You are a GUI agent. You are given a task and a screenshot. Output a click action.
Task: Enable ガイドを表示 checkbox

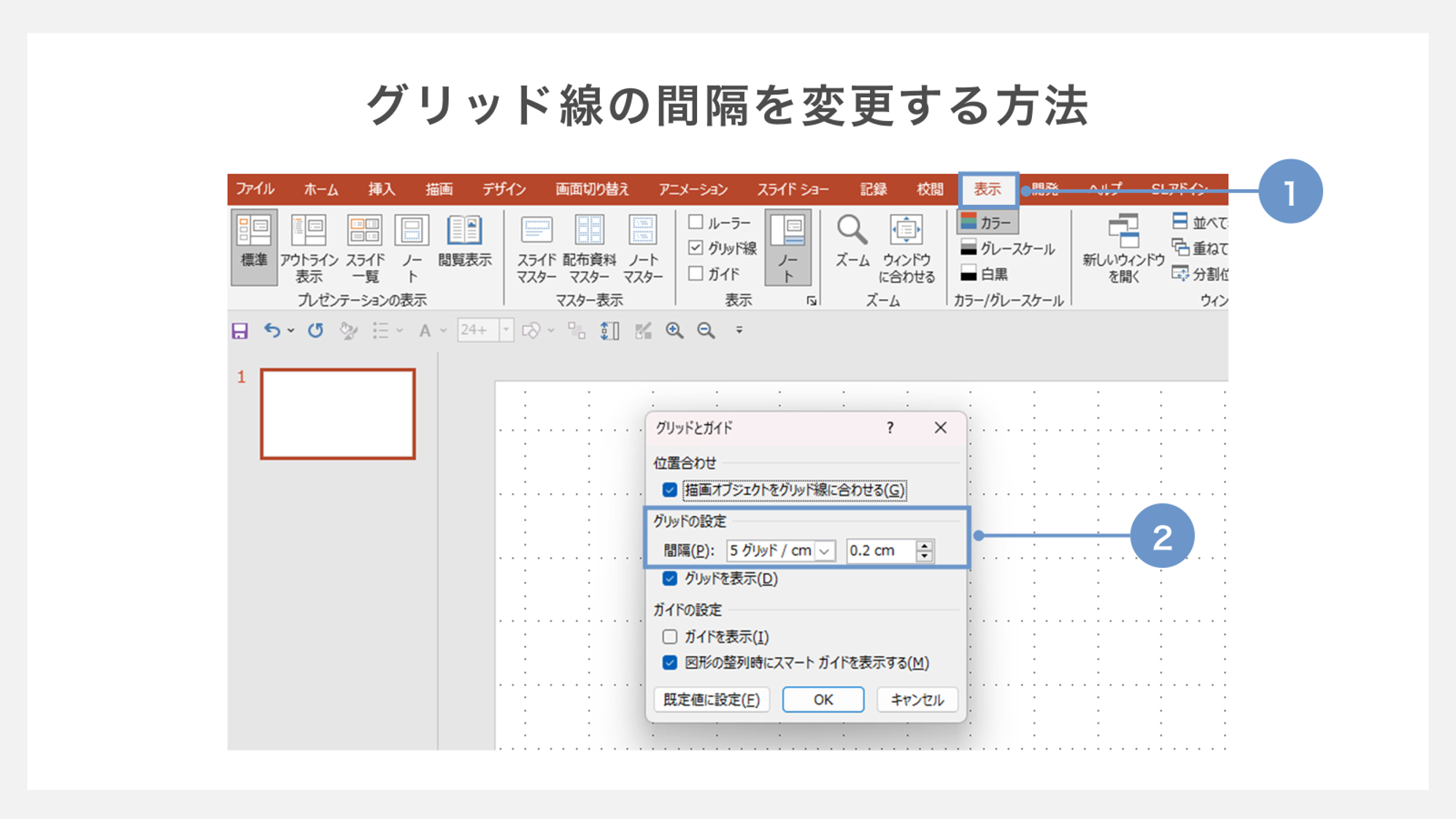coord(669,637)
